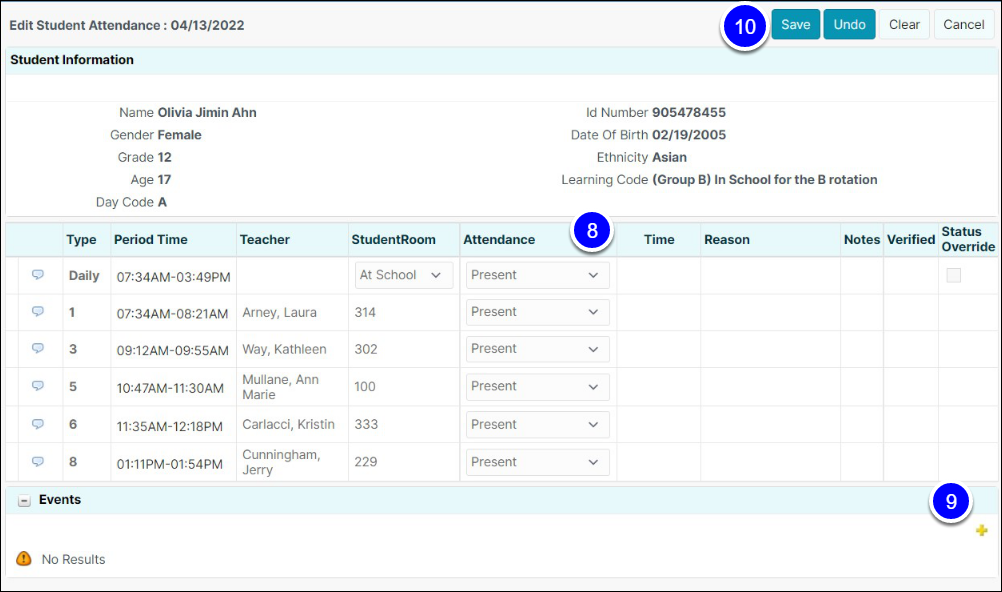The image size is (1002, 592).
Task: Click the Type column header
Action: [81, 240]
